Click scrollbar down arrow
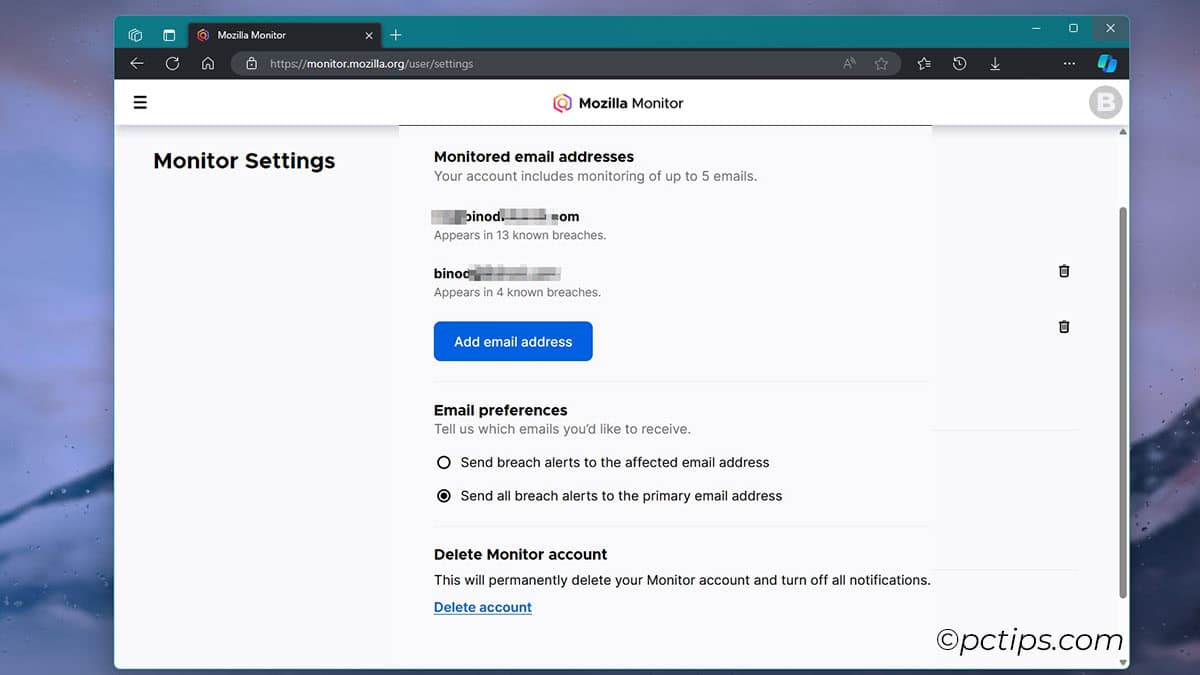 (x=1123, y=661)
